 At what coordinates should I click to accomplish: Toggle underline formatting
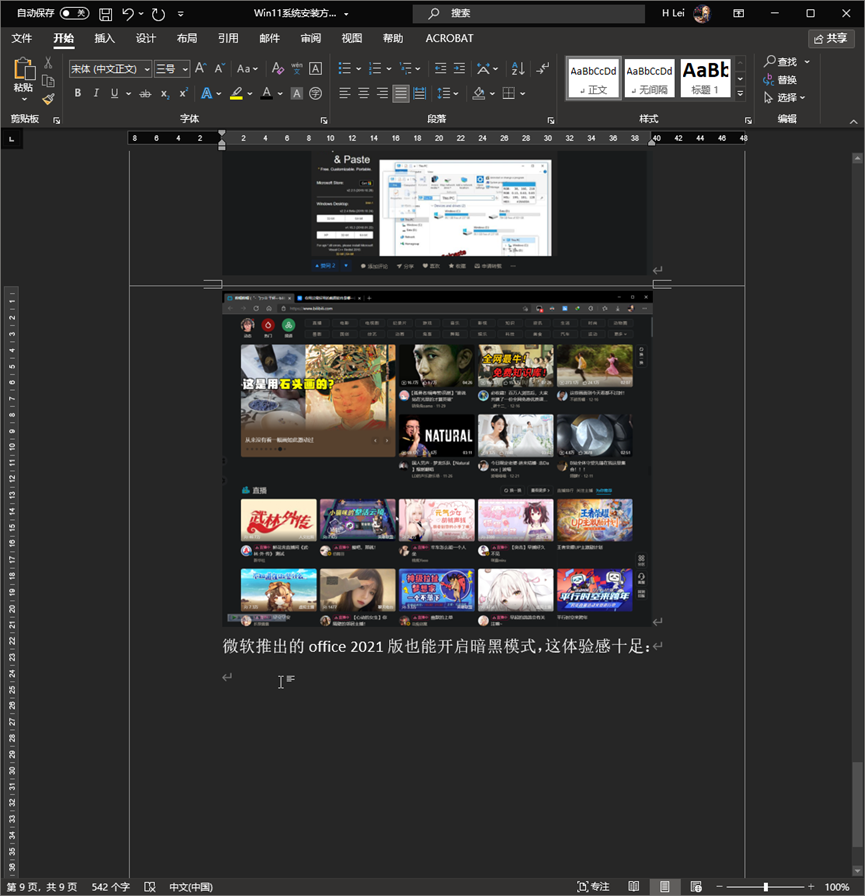(x=114, y=93)
